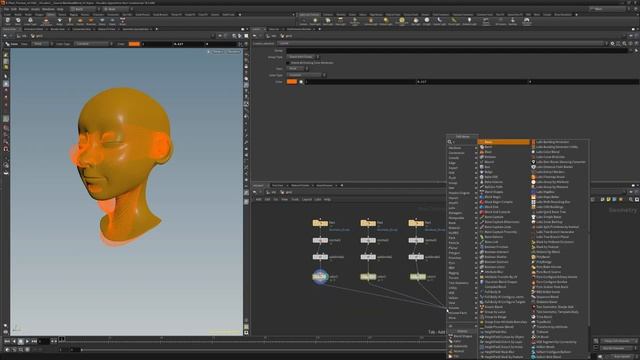Jump to the first frame
This screenshot has width=640, height=360.
click(x=7, y=341)
